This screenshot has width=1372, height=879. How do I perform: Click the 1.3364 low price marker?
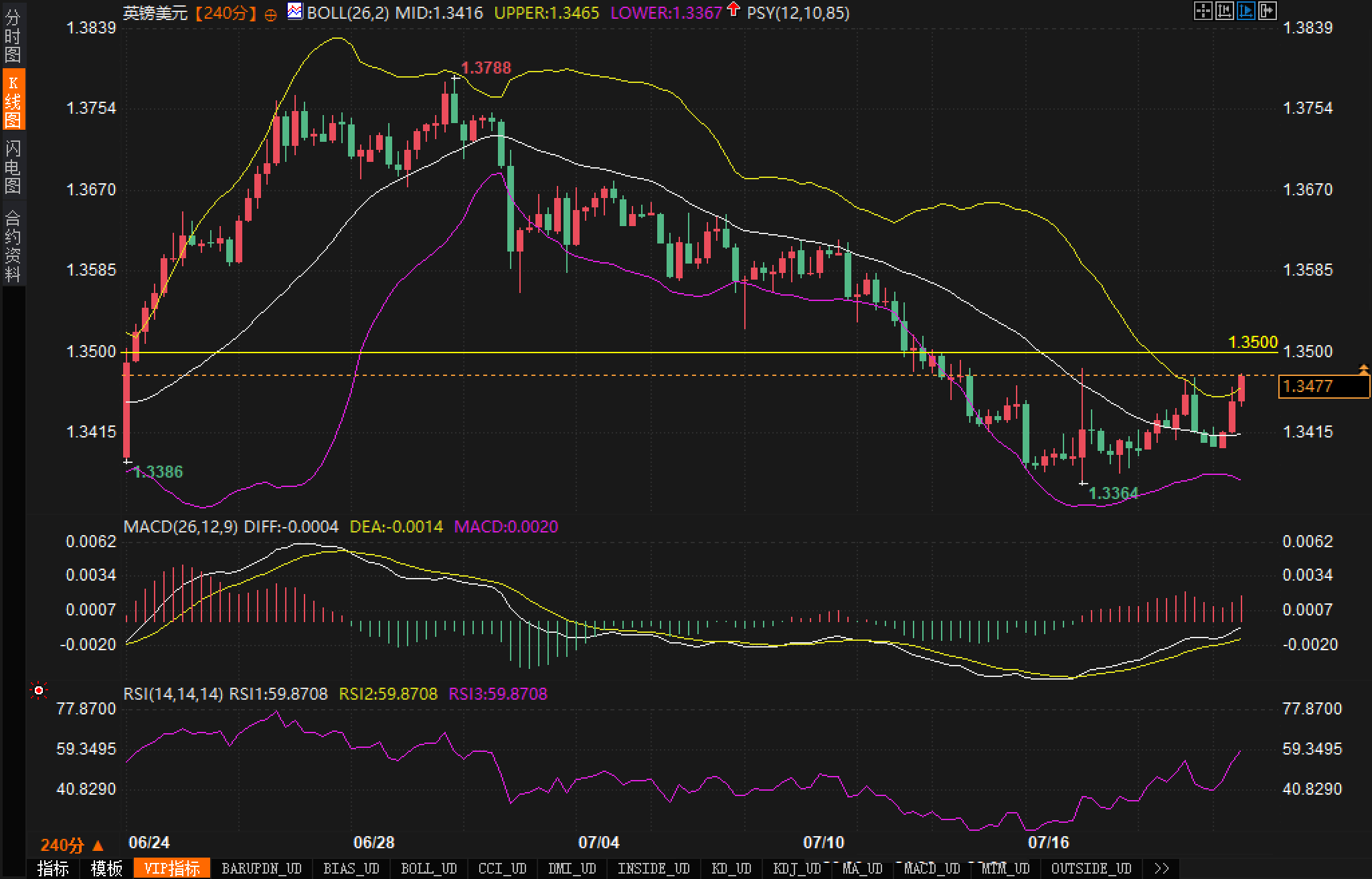[1114, 494]
